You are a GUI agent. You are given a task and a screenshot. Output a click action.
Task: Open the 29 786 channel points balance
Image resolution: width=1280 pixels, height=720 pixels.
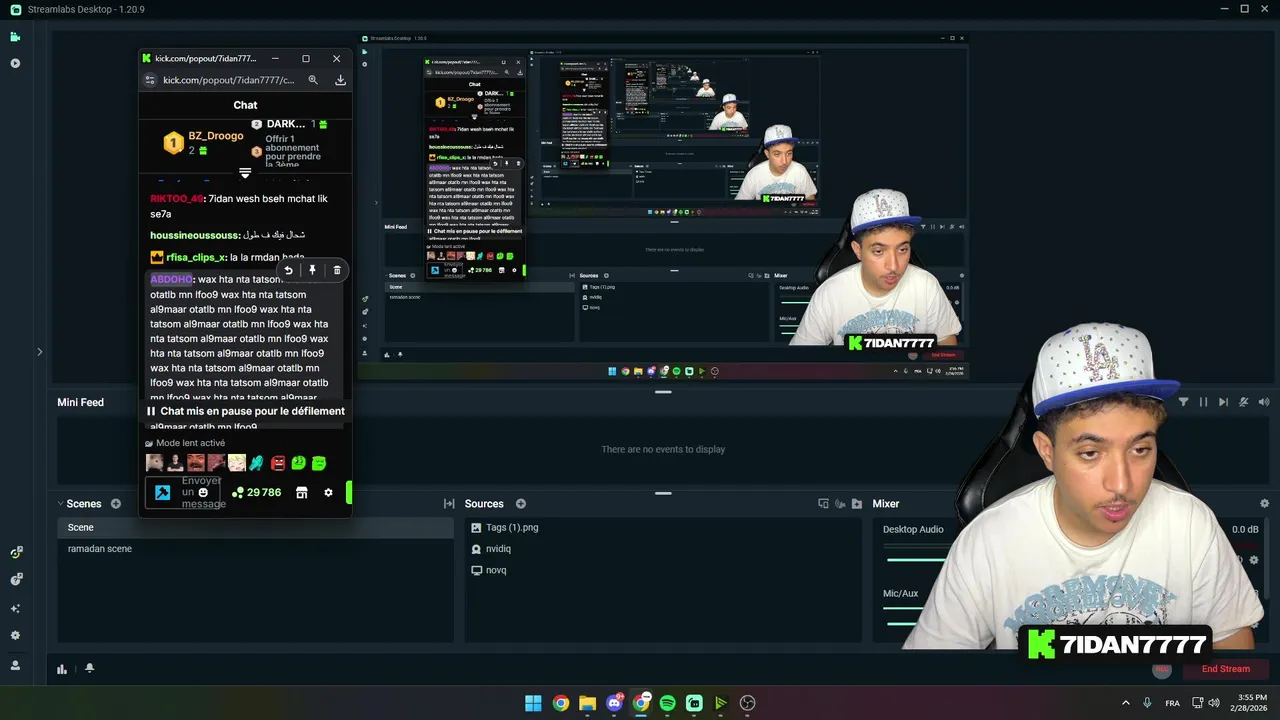click(x=256, y=493)
